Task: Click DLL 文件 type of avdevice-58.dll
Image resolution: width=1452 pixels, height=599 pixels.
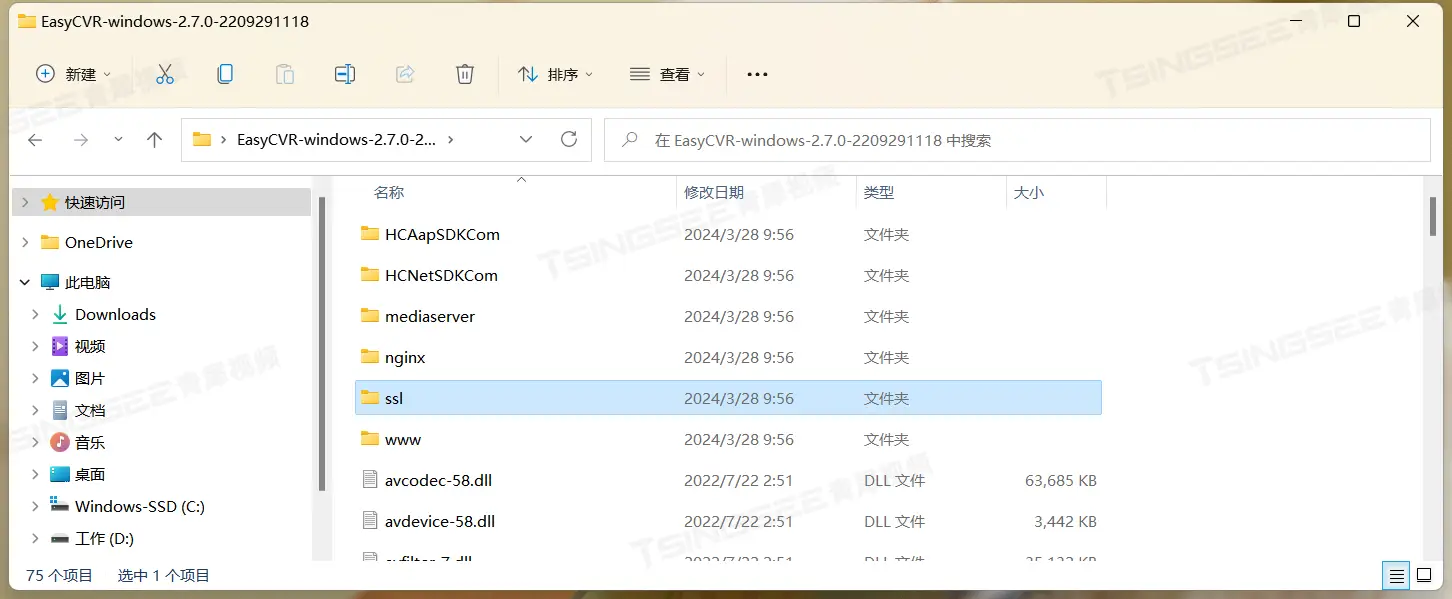Action: [894, 521]
